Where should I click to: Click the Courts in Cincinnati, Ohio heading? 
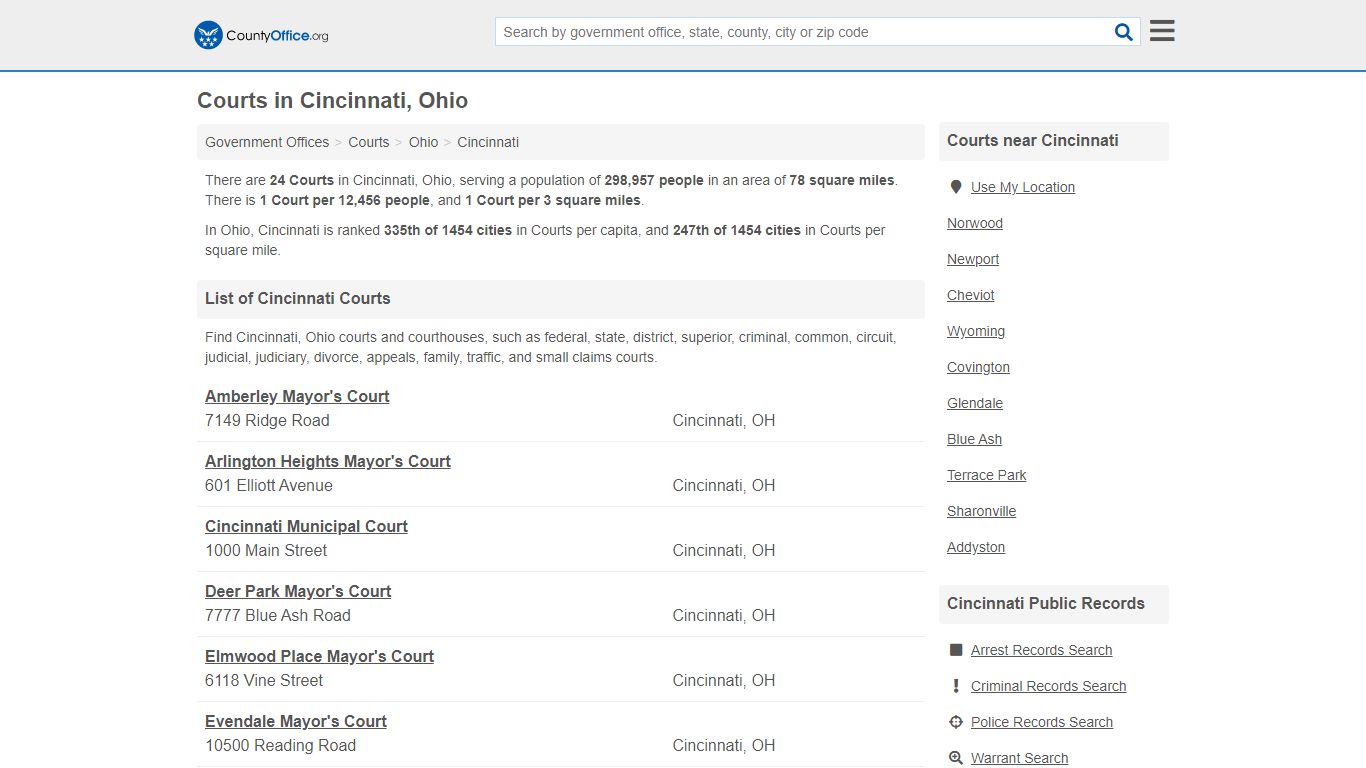333,101
